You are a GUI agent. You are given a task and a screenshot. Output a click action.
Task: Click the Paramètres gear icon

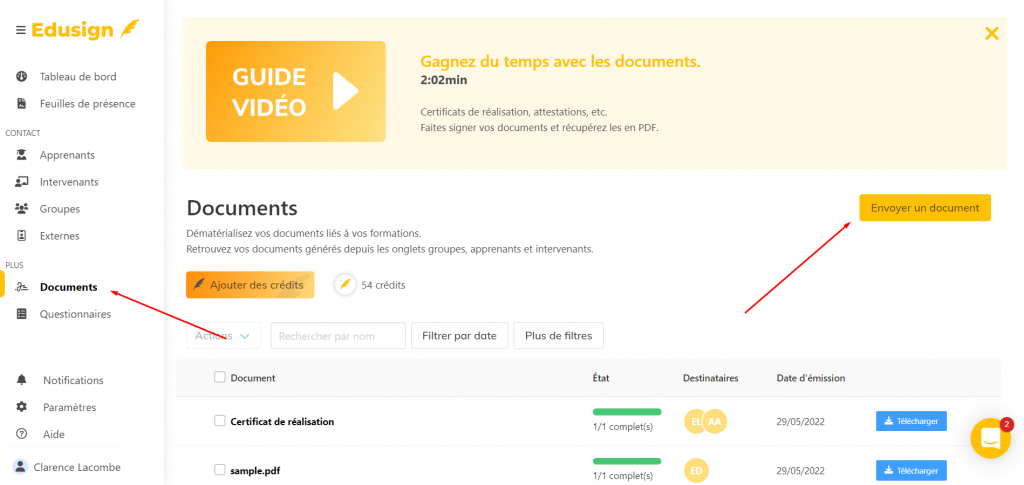[22, 407]
